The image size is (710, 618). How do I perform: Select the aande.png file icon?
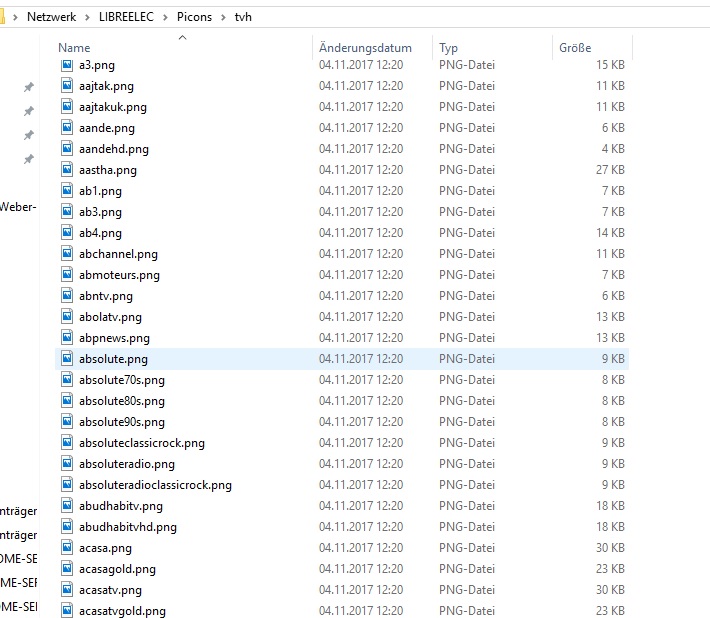click(67, 128)
